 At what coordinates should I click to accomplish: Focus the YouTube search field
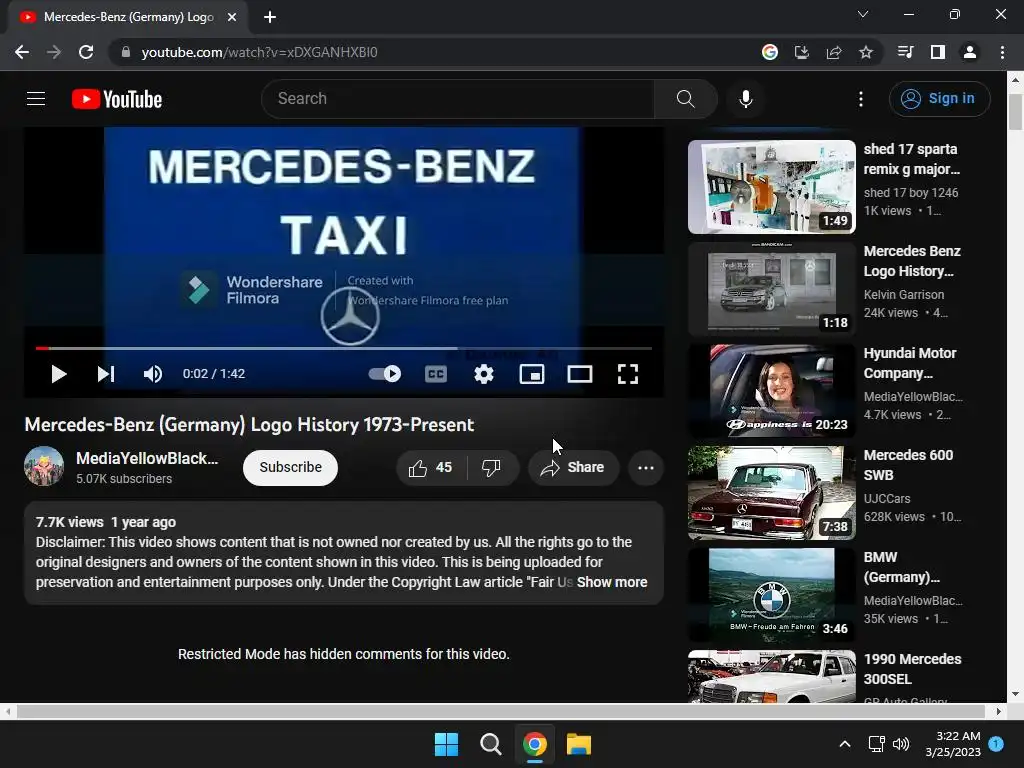tap(457, 99)
